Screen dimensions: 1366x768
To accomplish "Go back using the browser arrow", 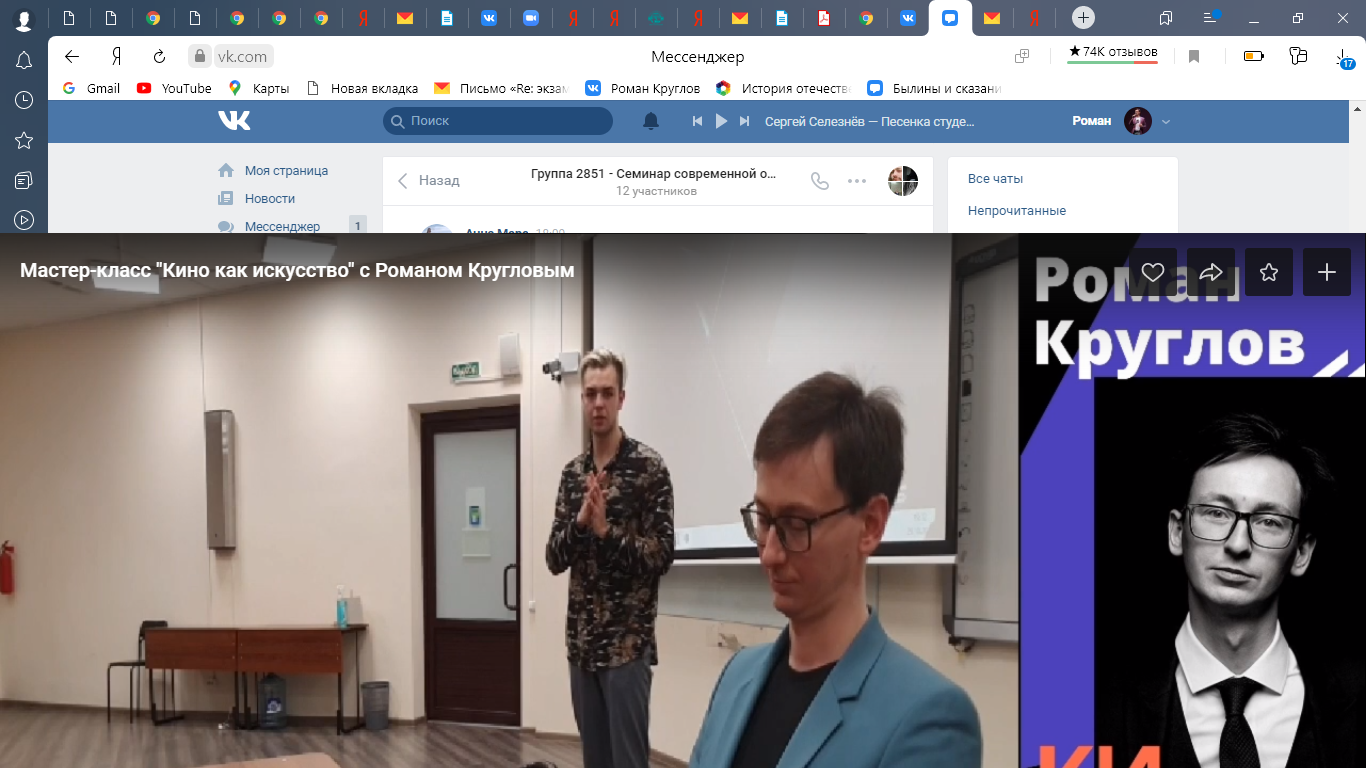I will (x=72, y=57).
